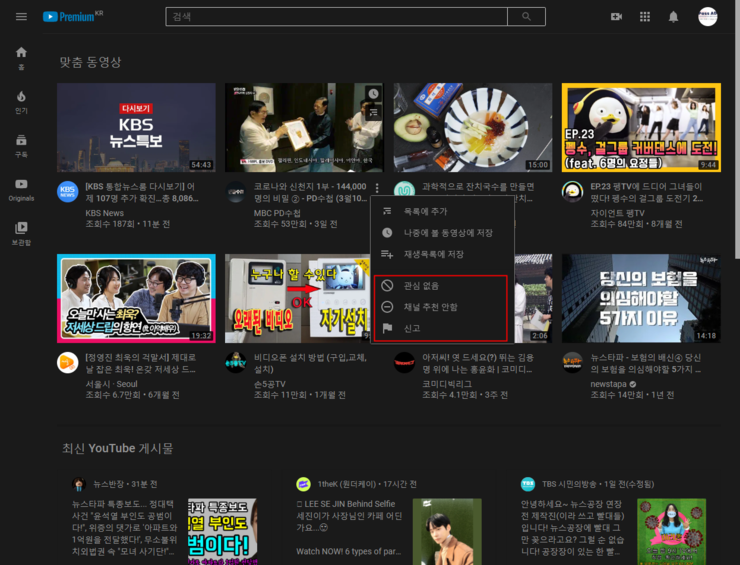Click watch later clock on MBC thumbnail
Viewport: 740px width, 565px height.
click(373, 93)
